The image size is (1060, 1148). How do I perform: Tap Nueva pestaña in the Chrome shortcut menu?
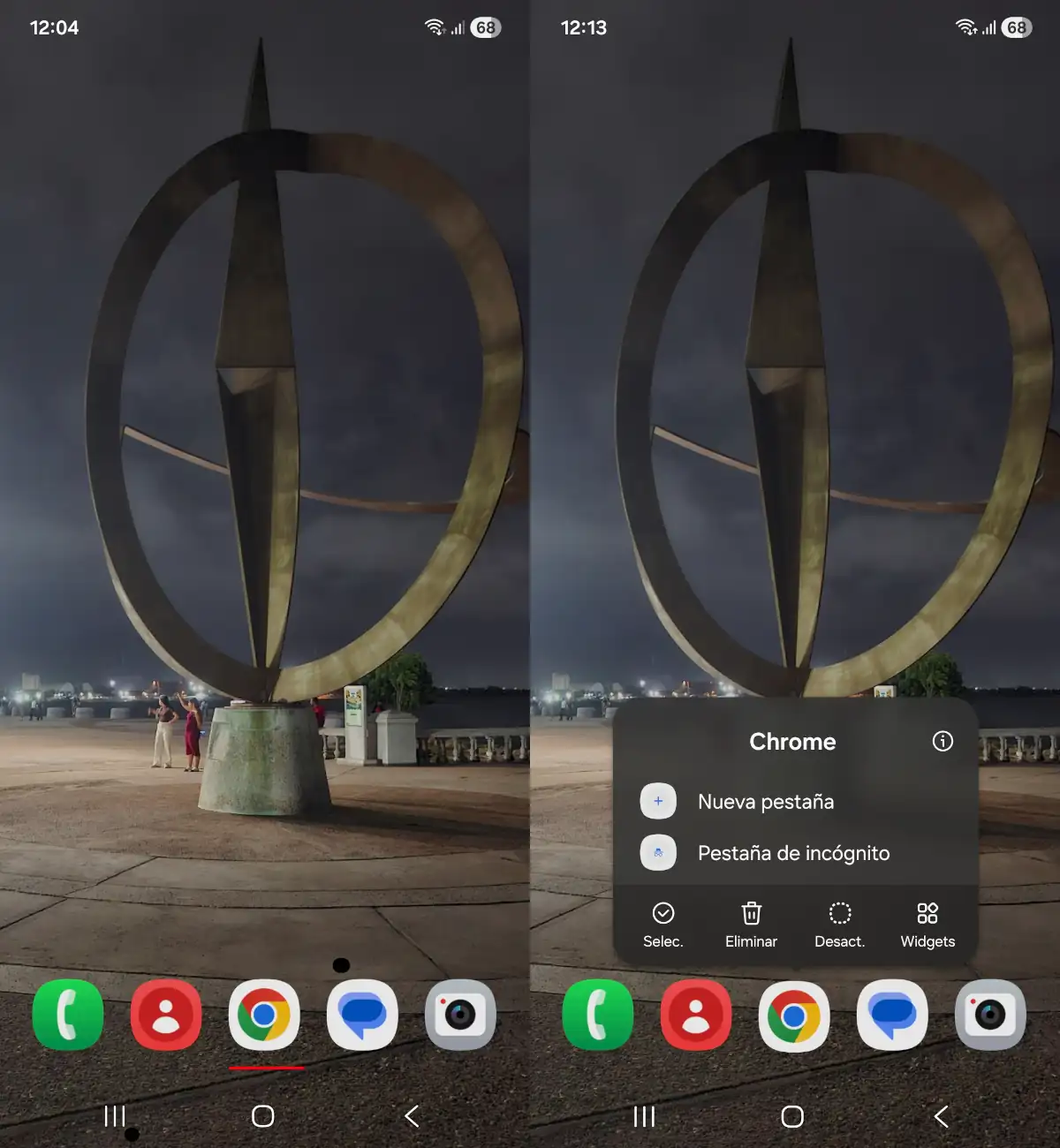click(765, 802)
